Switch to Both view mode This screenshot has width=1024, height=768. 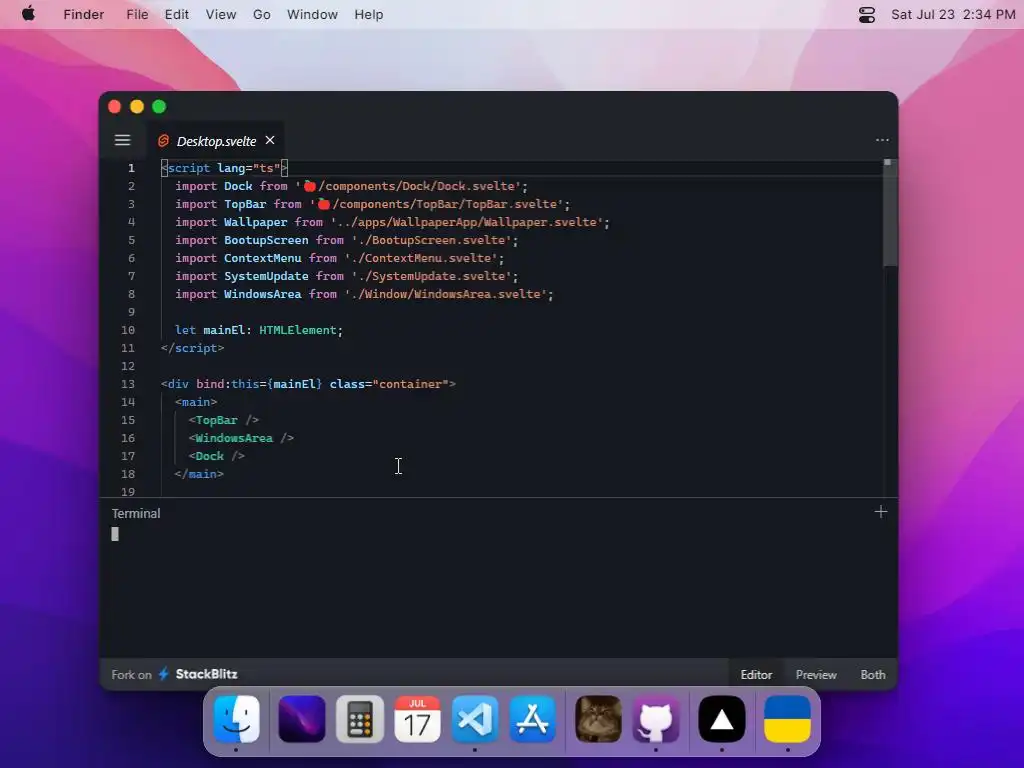[x=872, y=675]
